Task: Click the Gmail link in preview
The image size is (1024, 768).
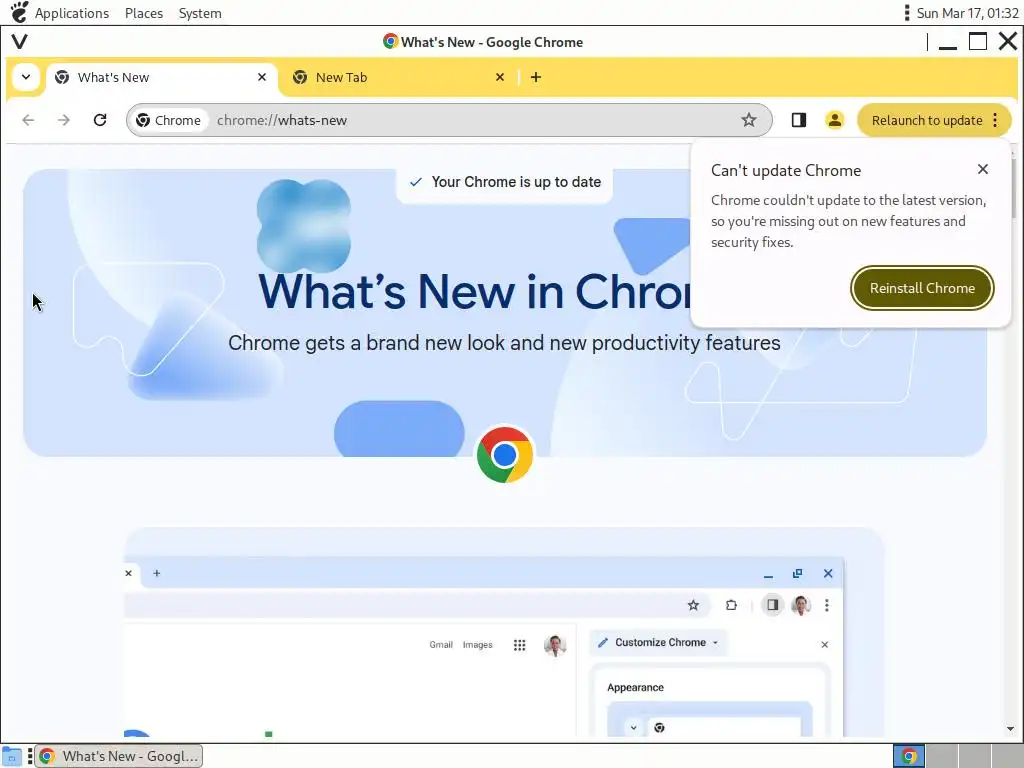Action: click(441, 645)
